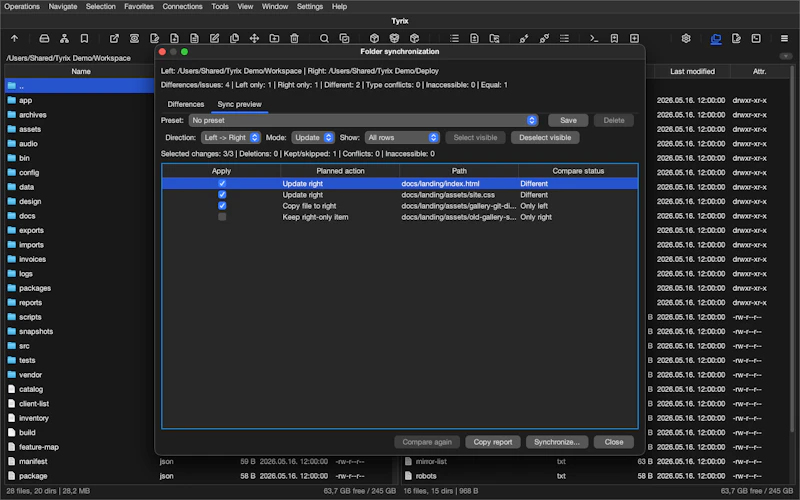The width and height of the screenshot is (800, 500).
Task: Open the Operations menu
Action: click(x=22, y=7)
